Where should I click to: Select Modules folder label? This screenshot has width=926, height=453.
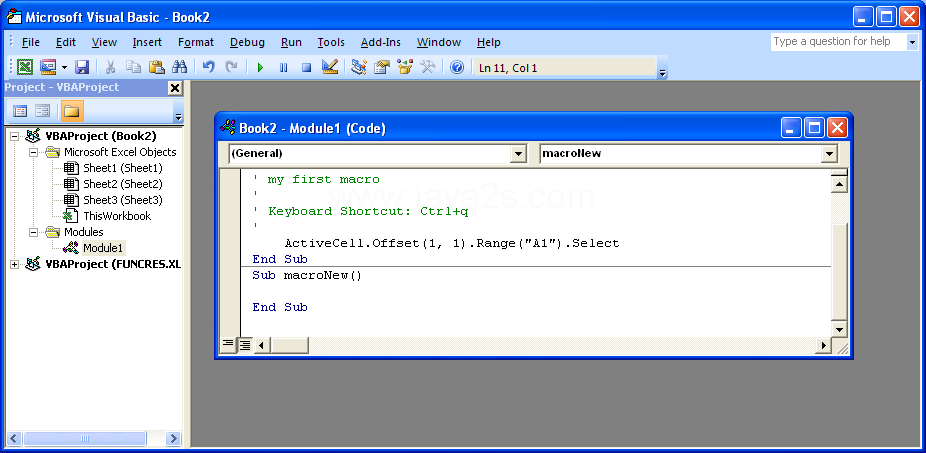(84, 232)
